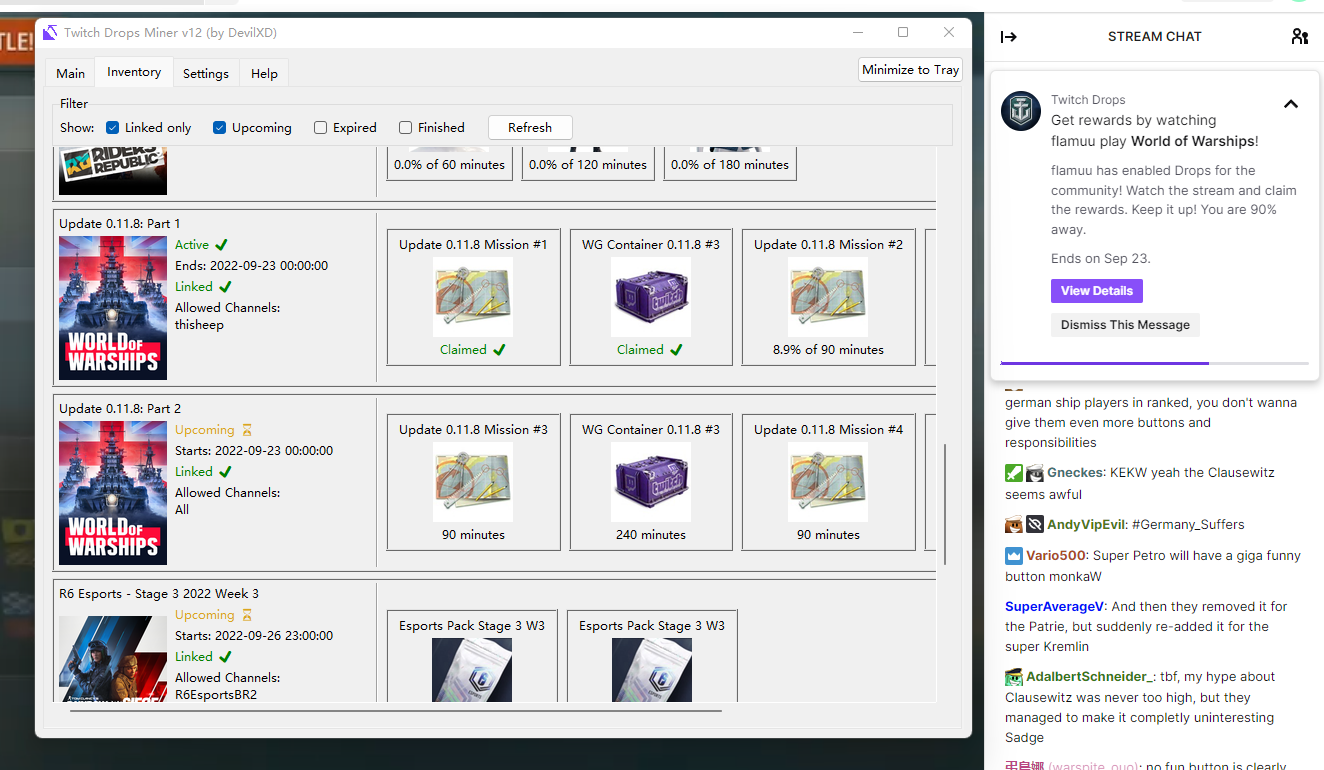
Task: Open the Main tab
Action: [69, 72]
